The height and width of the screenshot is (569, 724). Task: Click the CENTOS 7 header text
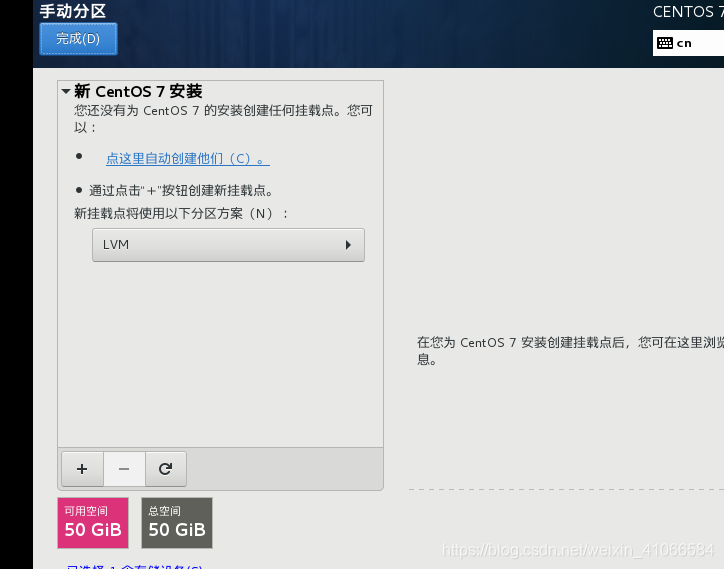(688, 12)
